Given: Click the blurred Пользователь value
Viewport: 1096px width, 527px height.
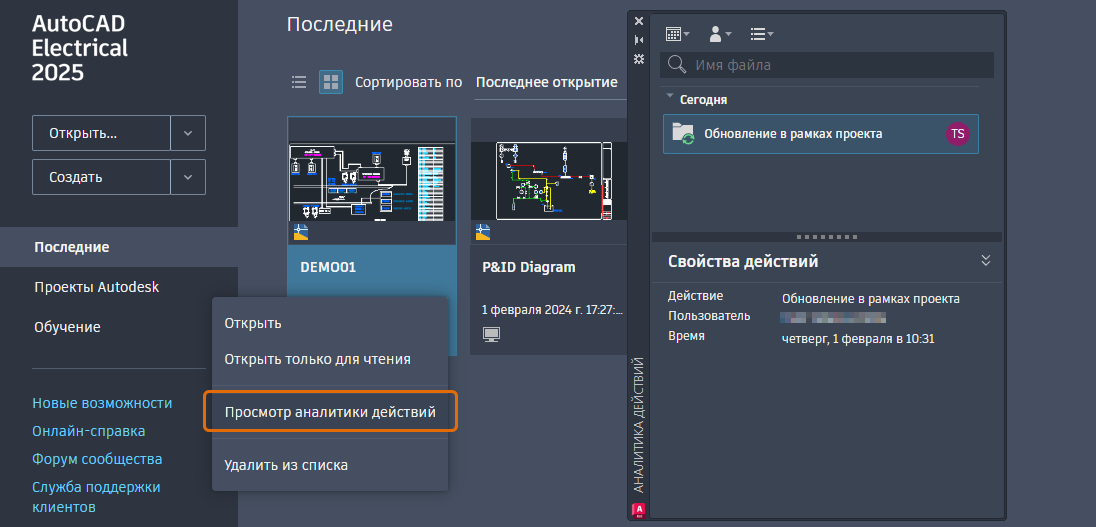Looking at the screenshot, I should [833, 318].
